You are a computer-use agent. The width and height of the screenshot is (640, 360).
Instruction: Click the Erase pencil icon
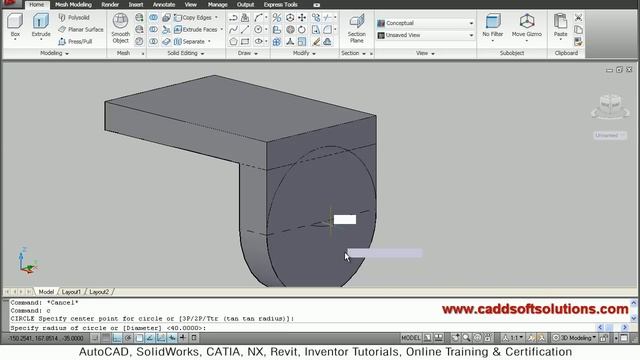(x=316, y=41)
